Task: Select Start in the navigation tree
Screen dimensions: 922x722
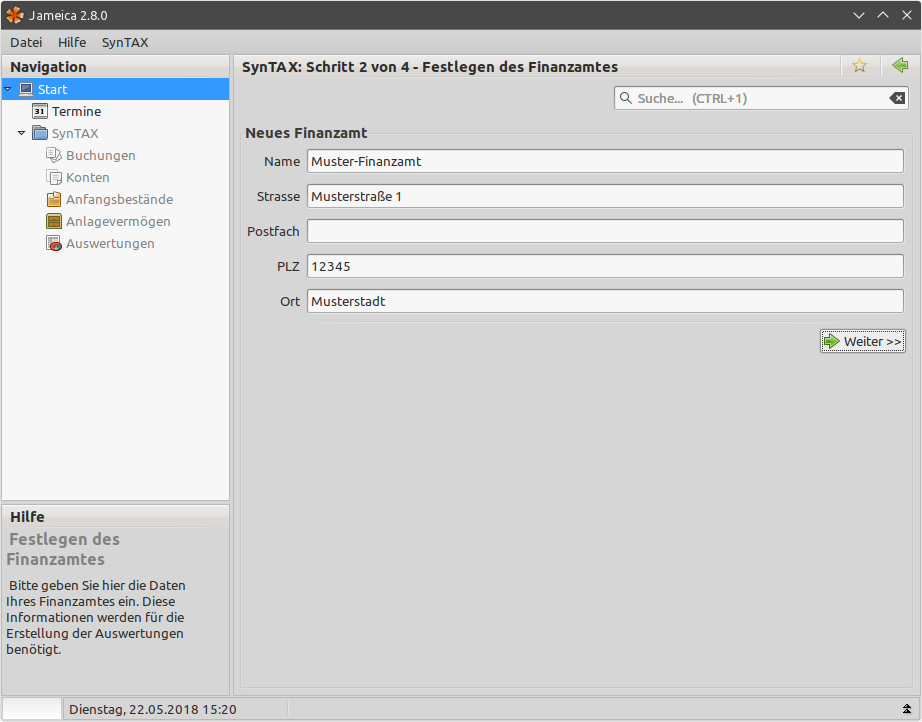Action: click(115, 89)
